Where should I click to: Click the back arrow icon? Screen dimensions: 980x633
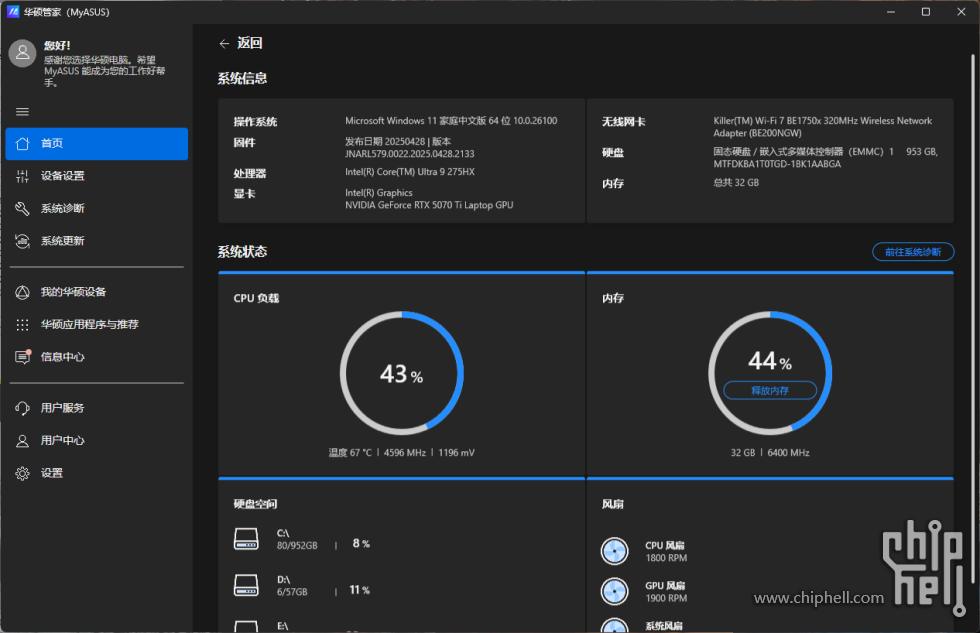(224, 44)
